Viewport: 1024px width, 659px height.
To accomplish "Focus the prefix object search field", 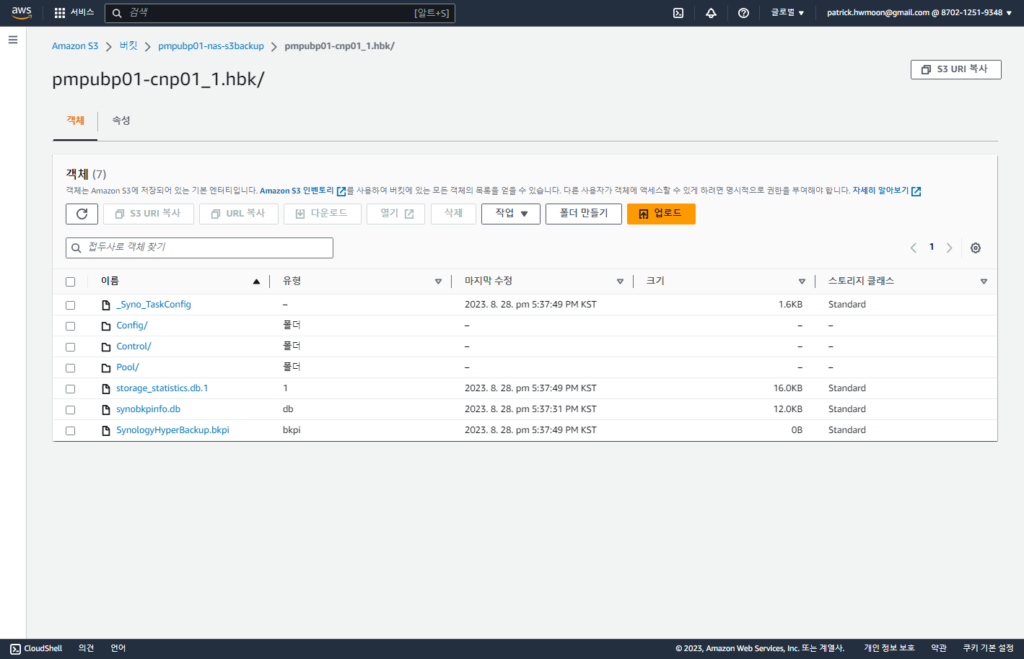I will click(x=199, y=248).
